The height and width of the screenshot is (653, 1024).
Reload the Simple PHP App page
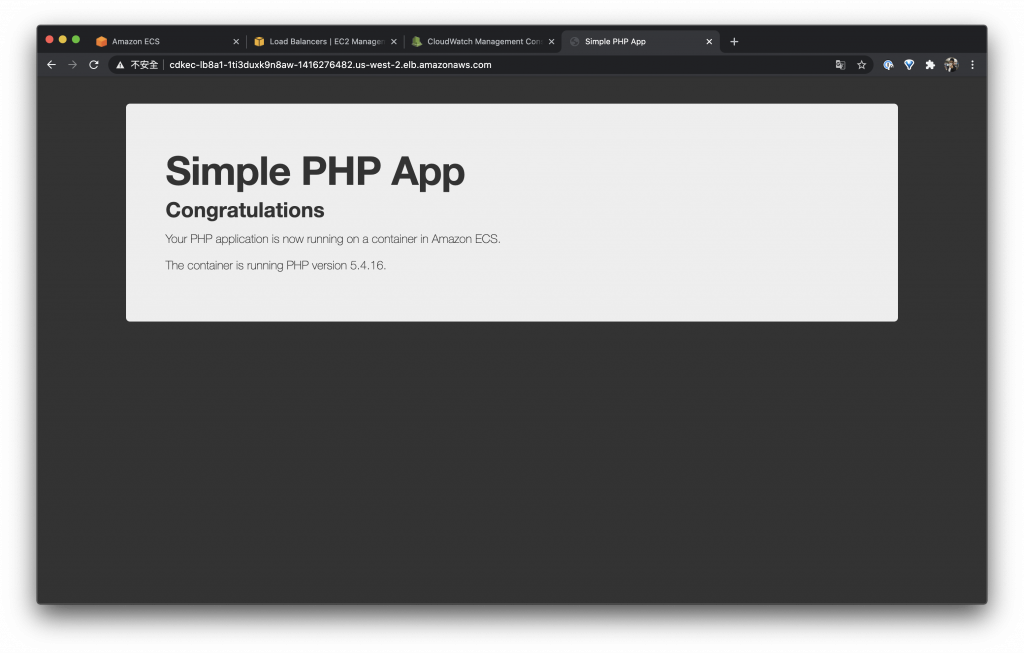(94, 65)
